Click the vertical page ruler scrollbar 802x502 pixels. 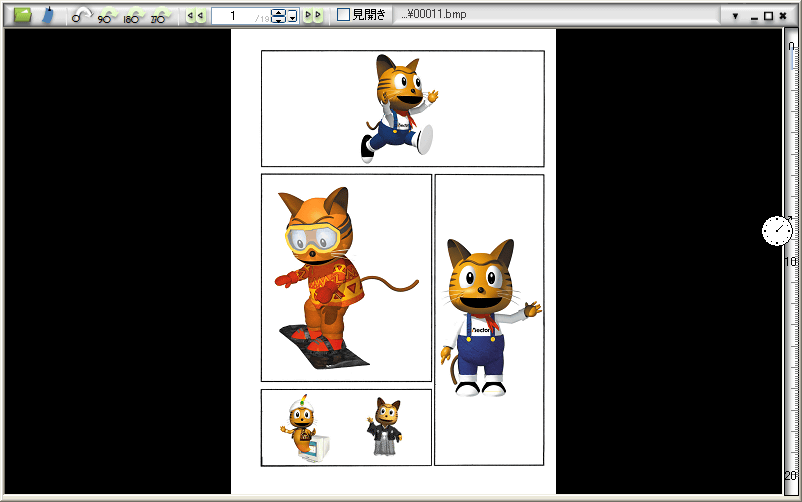791,261
